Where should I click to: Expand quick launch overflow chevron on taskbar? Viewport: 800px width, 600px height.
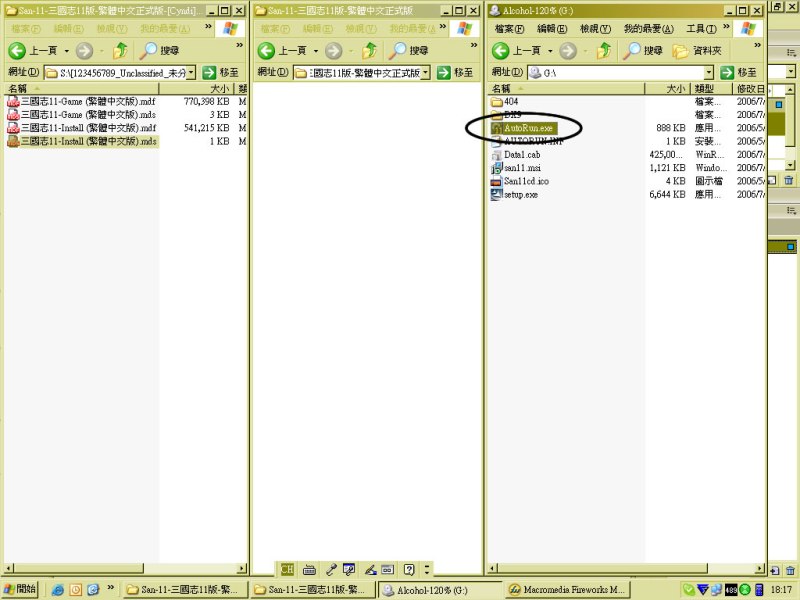110,588
